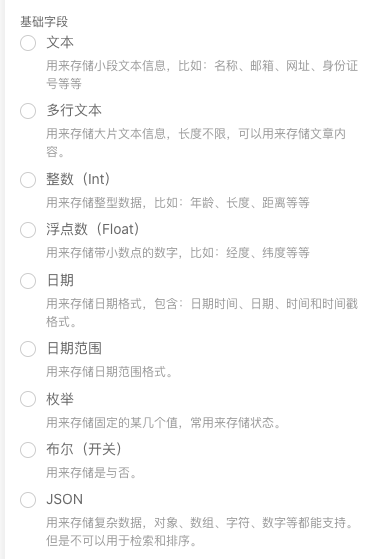This screenshot has height=559, width=387.
Task: Click the 多行文本 field type label
Action: [x=74, y=111]
